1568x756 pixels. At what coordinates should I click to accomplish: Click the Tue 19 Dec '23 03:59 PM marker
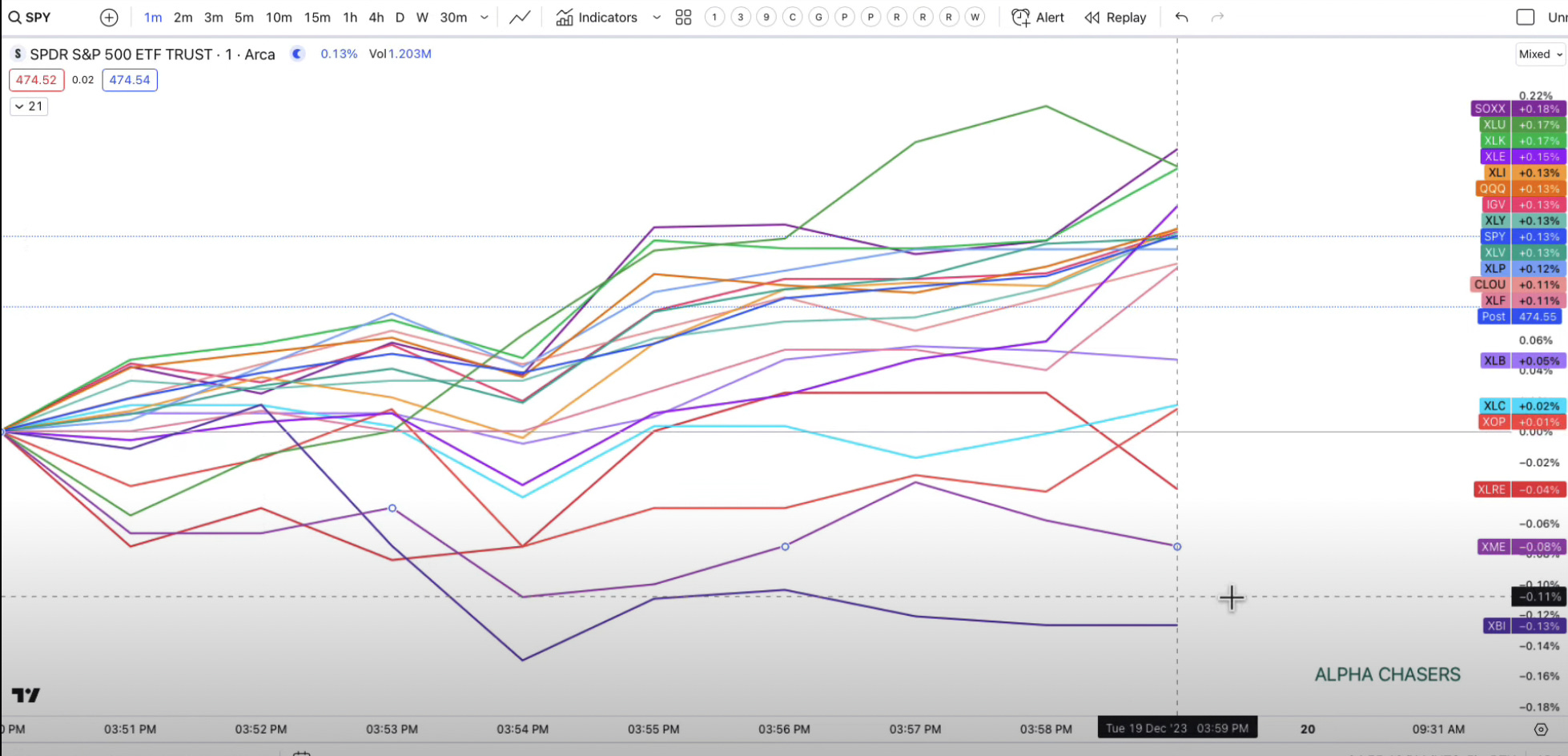tap(1177, 729)
